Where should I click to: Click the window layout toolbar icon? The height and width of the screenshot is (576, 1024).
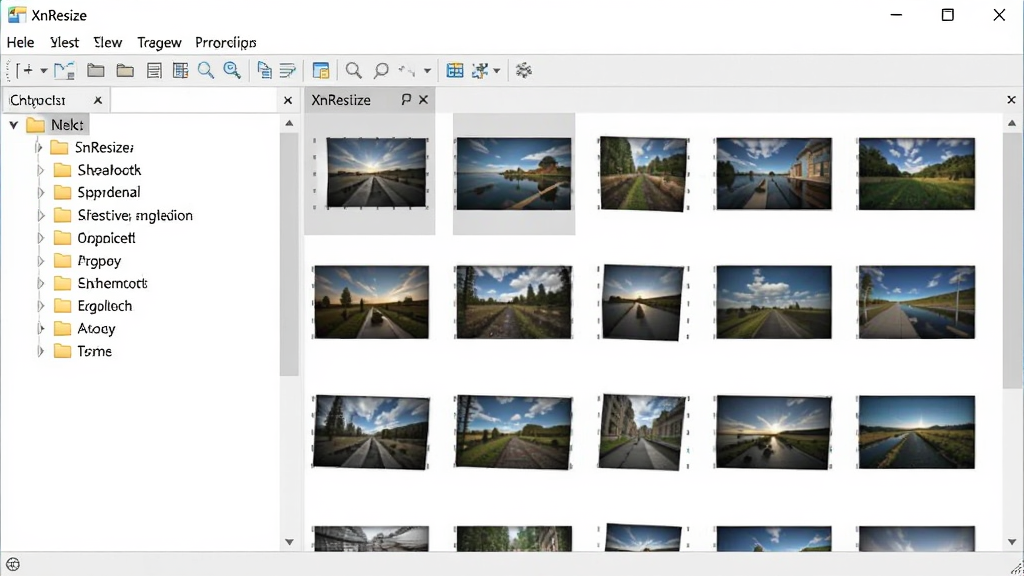coord(321,71)
